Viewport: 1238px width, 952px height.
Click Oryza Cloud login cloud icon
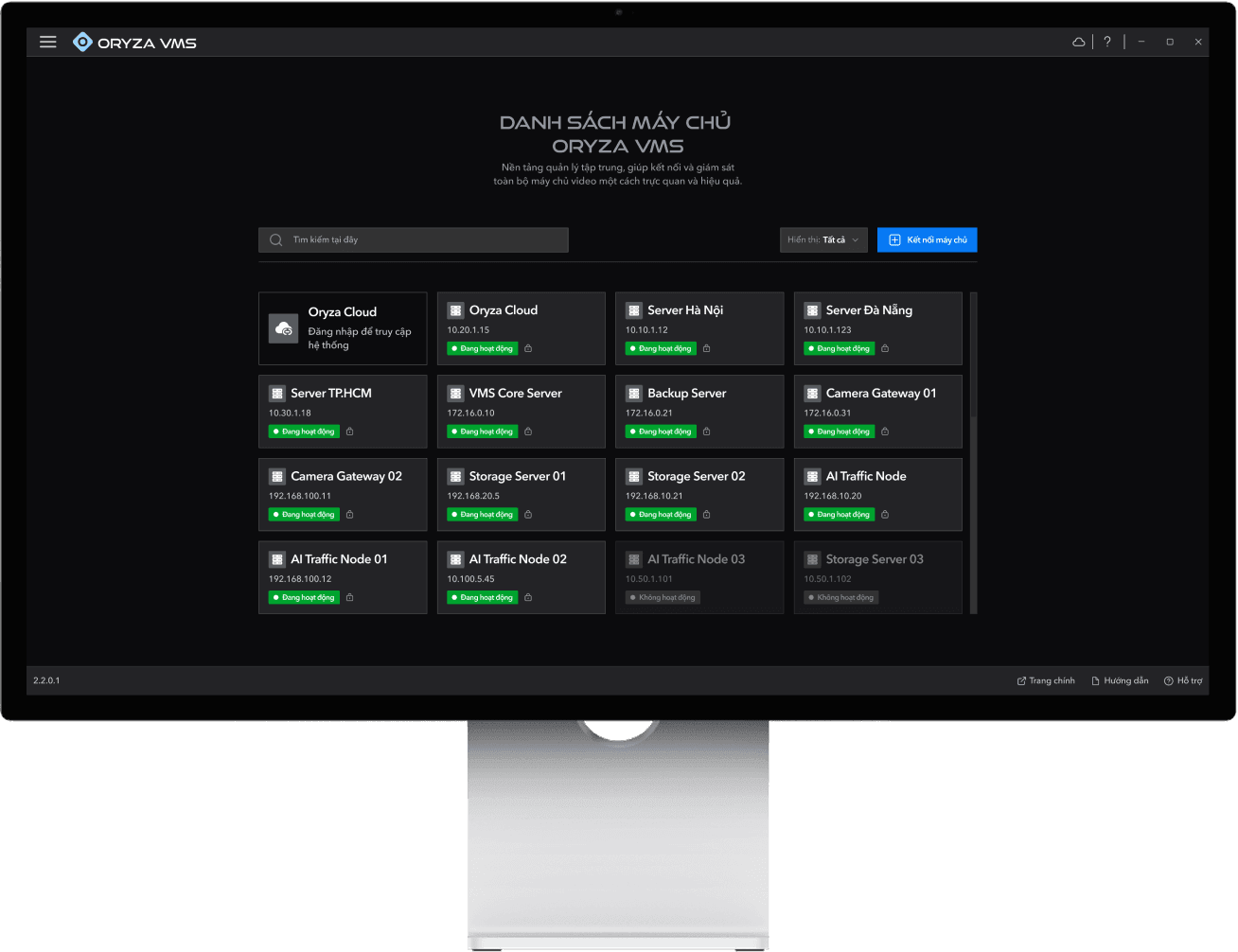coord(284,328)
